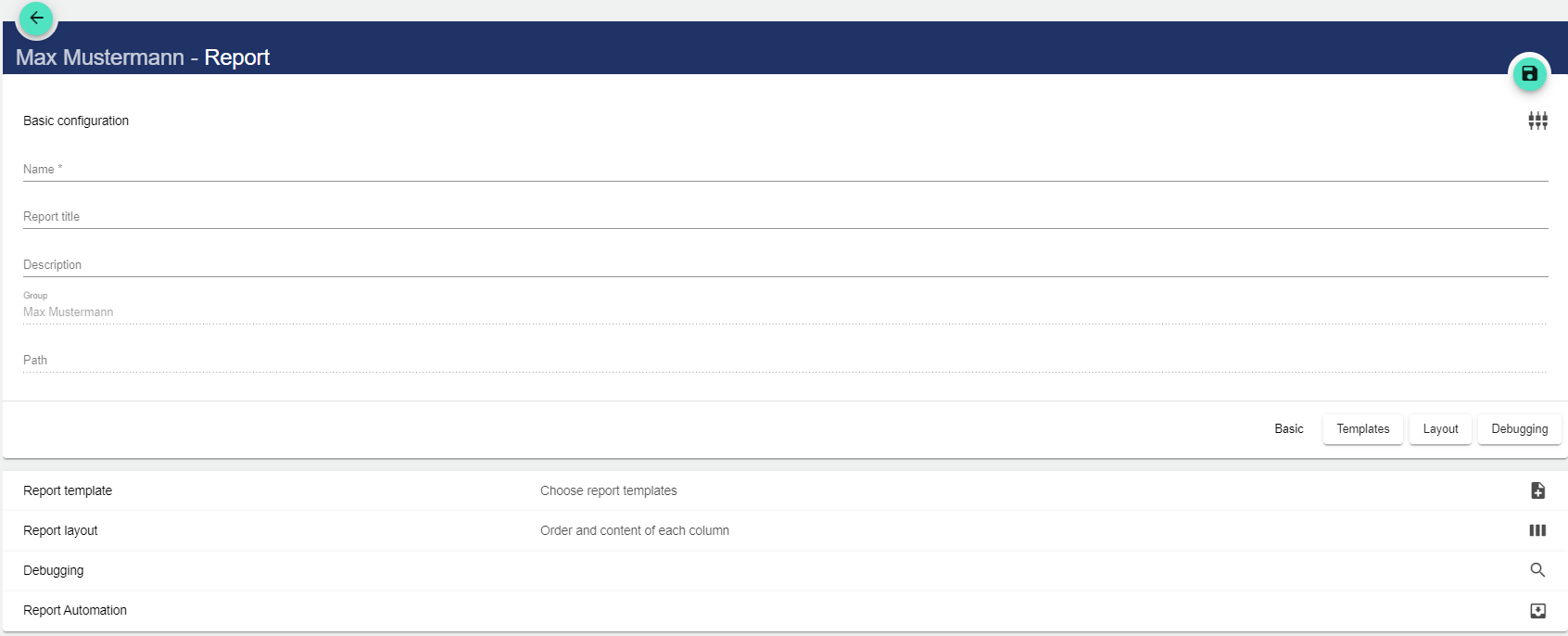Image resolution: width=1568 pixels, height=636 pixels.
Task: Open the Templates section button
Action: [x=1362, y=429]
